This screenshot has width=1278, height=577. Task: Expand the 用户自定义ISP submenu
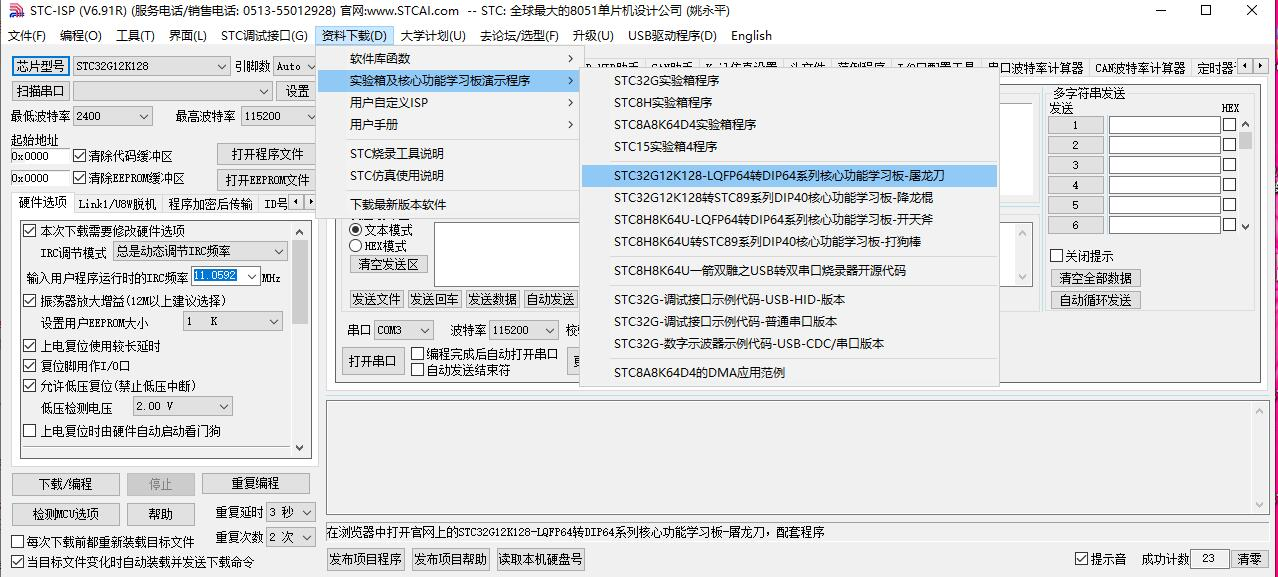[x=448, y=103]
